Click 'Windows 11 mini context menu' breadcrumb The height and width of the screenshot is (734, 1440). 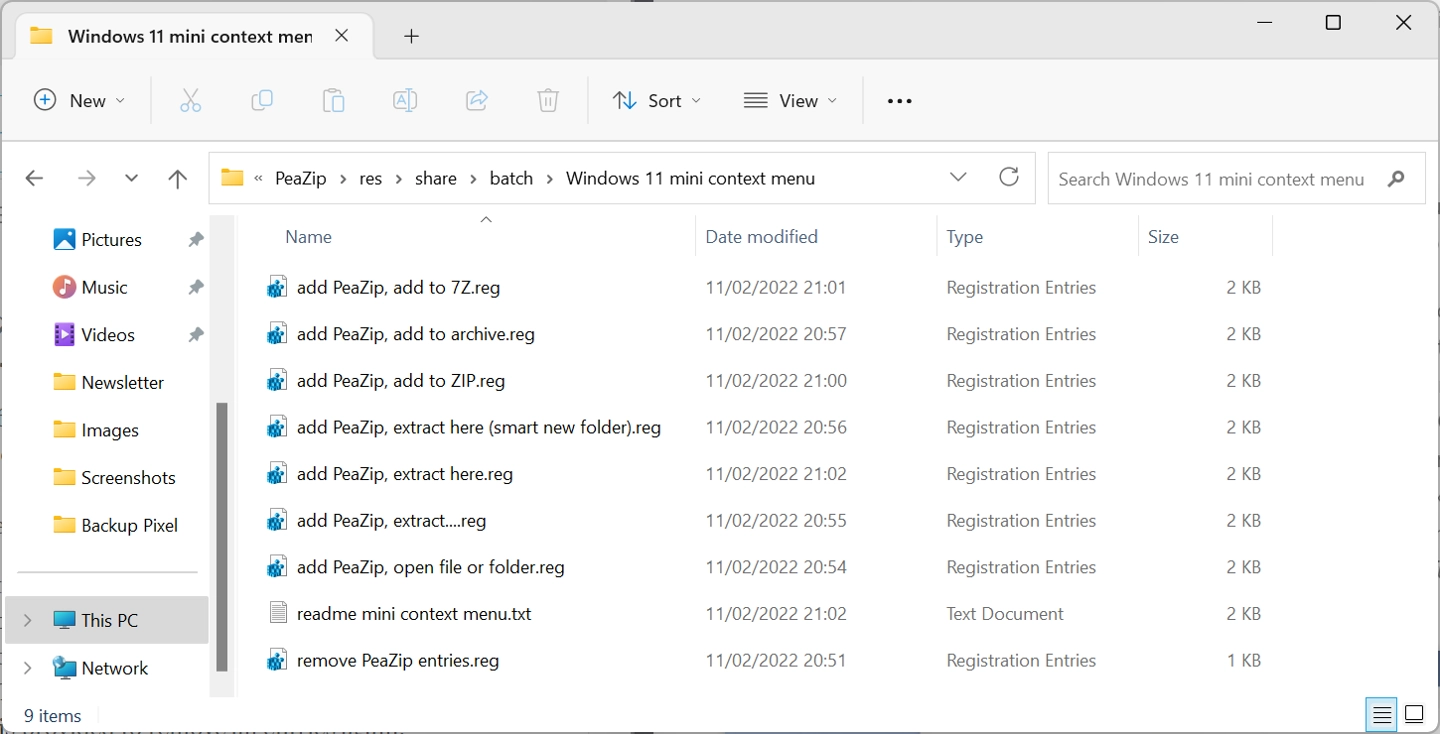click(x=690, y=179)
